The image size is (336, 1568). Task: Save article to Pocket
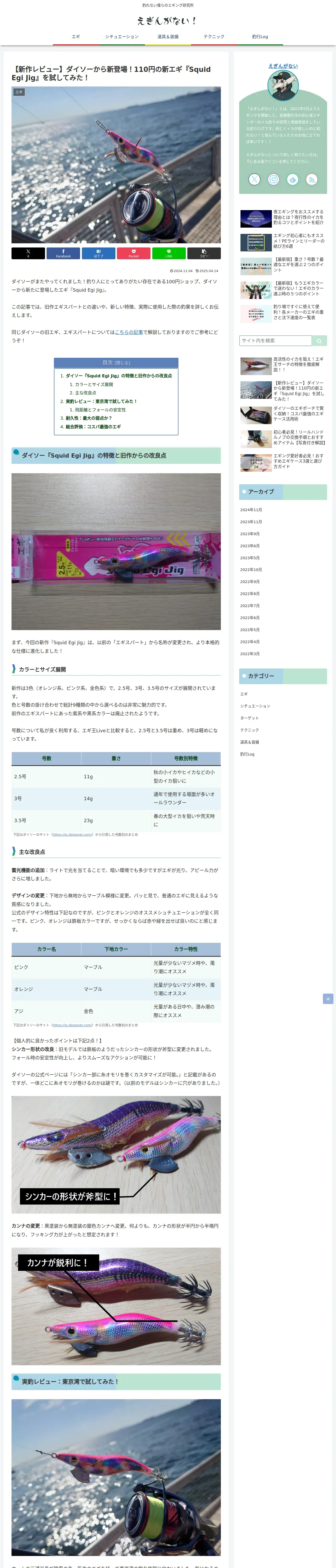pyautogui.click(x=133, y=253)
